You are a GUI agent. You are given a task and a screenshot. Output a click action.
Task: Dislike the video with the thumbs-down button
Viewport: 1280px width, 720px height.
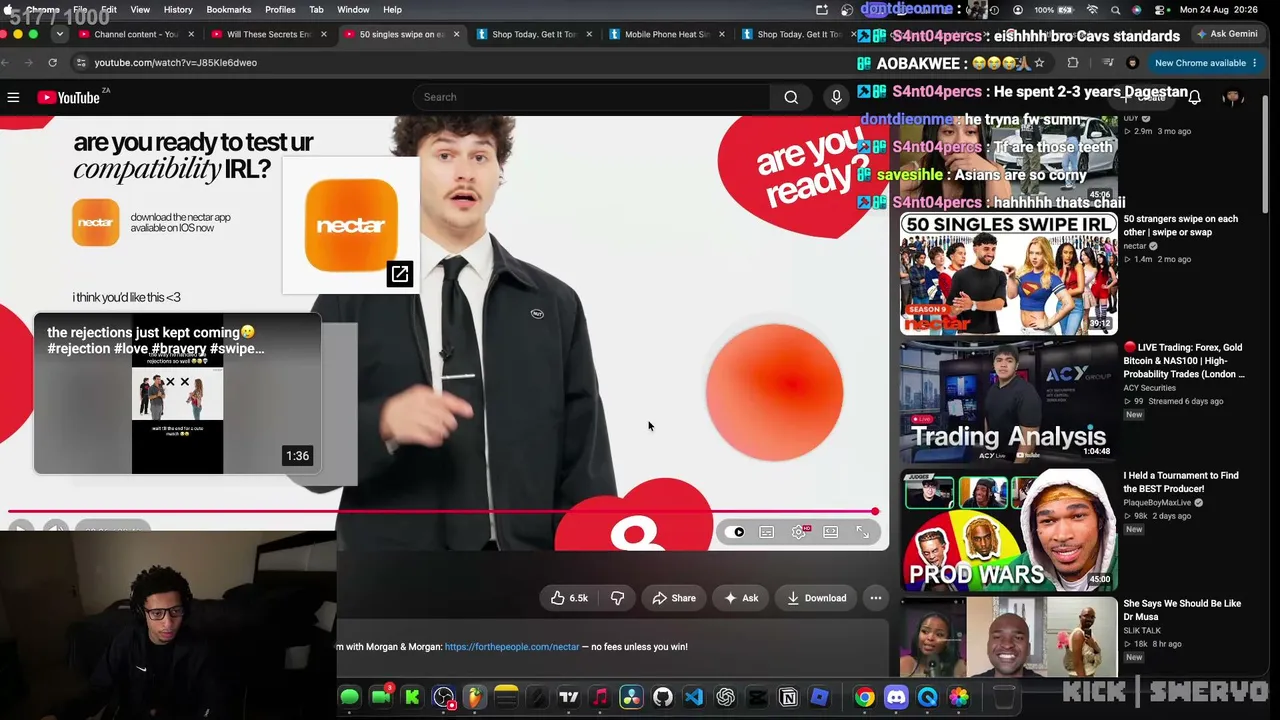click(x=617, y=598)
